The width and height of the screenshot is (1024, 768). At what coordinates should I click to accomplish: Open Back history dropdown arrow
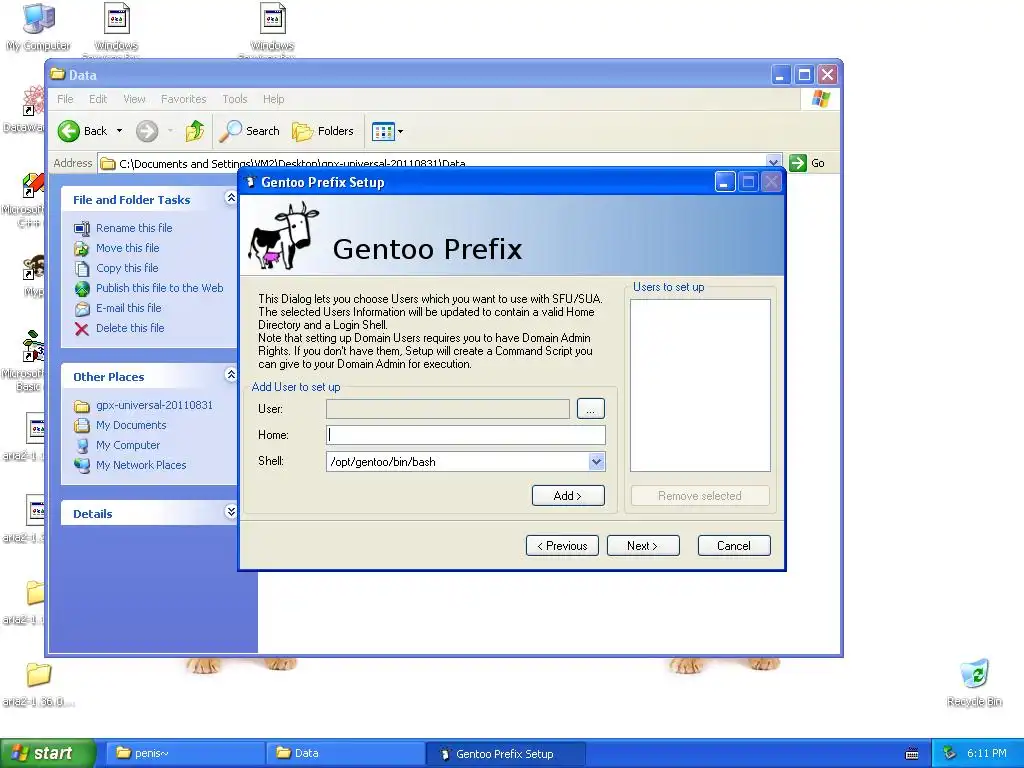(x=120, y=131)
